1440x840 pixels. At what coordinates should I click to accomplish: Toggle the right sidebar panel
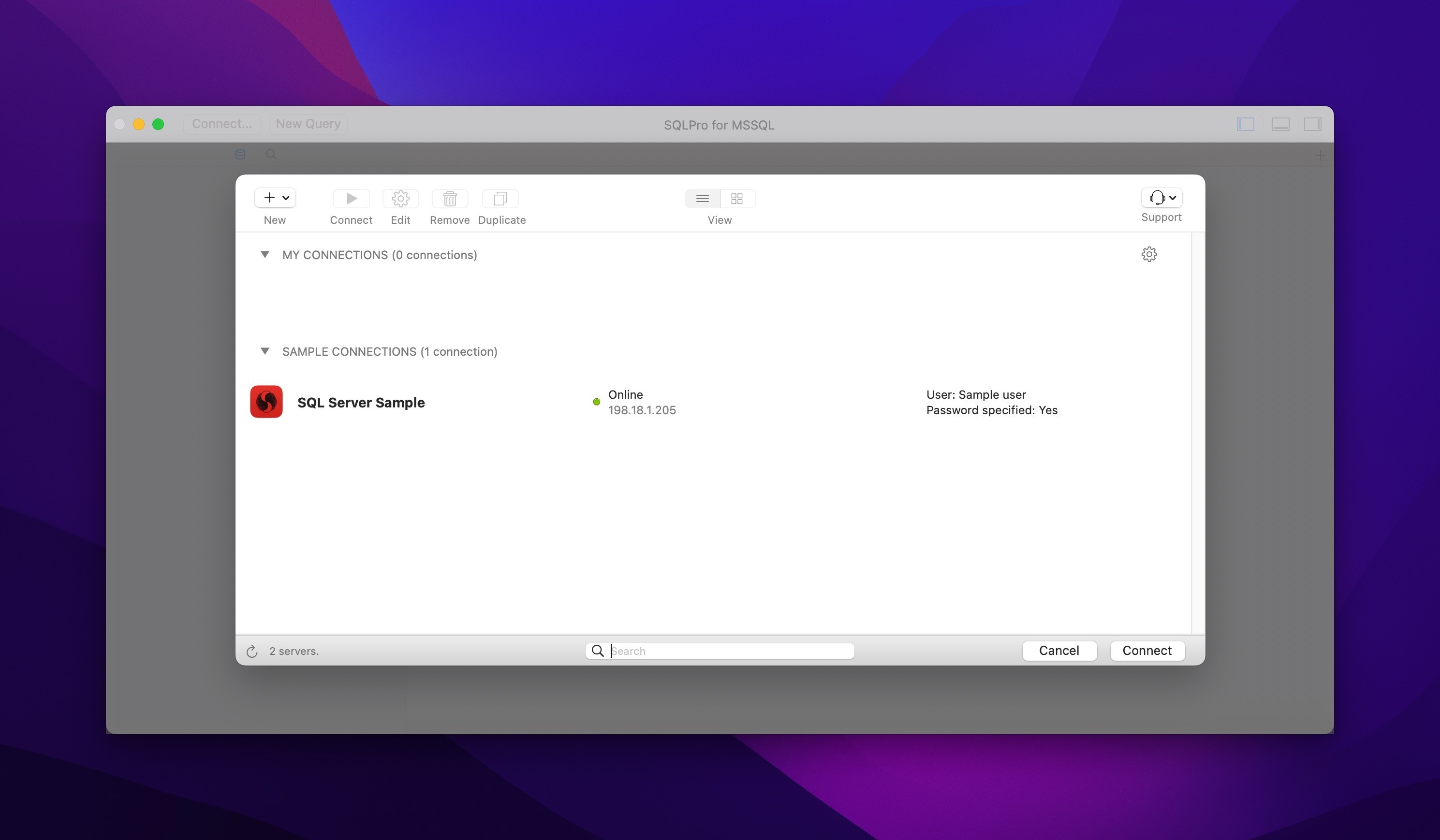(x=1312, y=124)
